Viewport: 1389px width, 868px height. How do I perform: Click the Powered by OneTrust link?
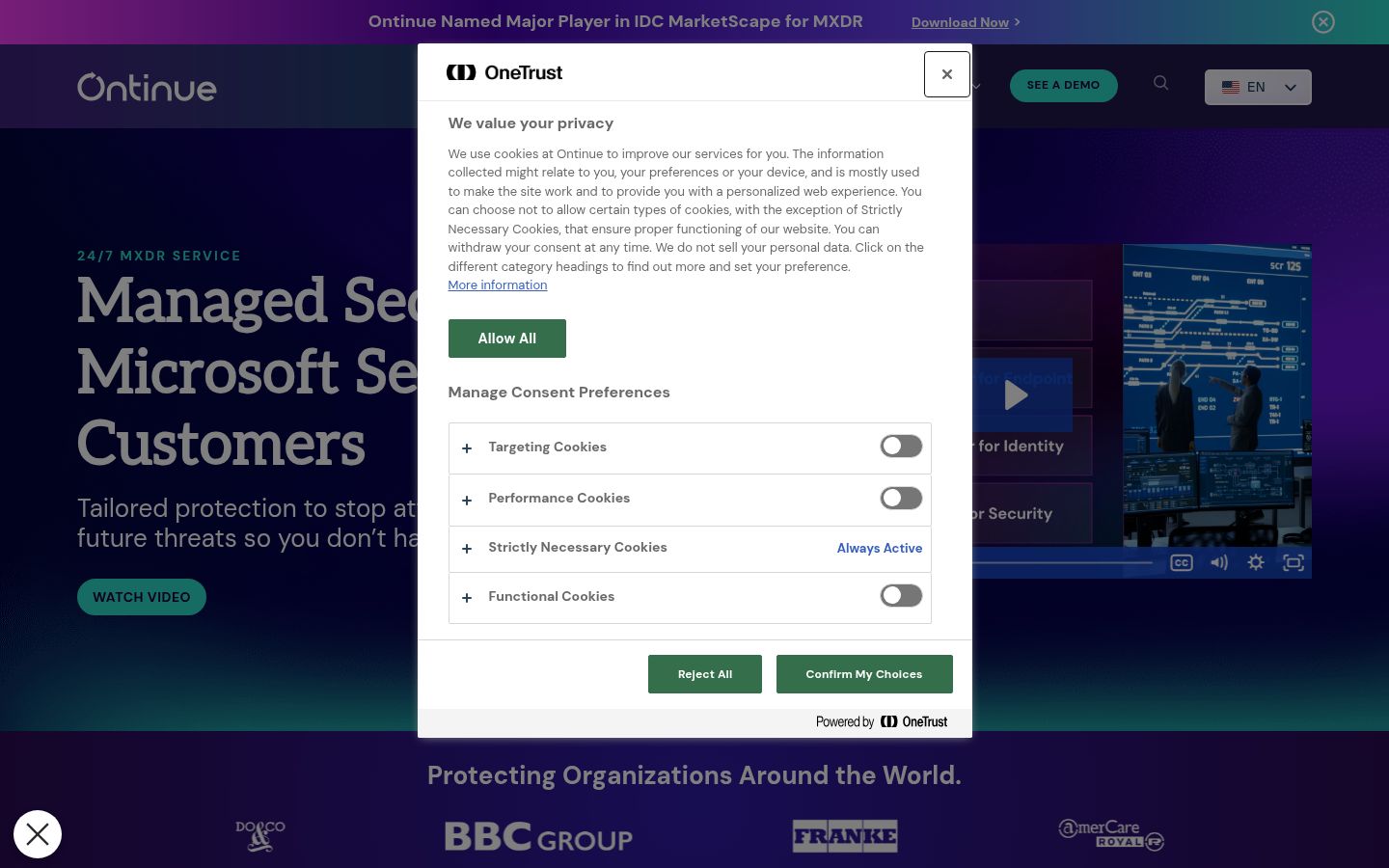click(x=882, y=721)
